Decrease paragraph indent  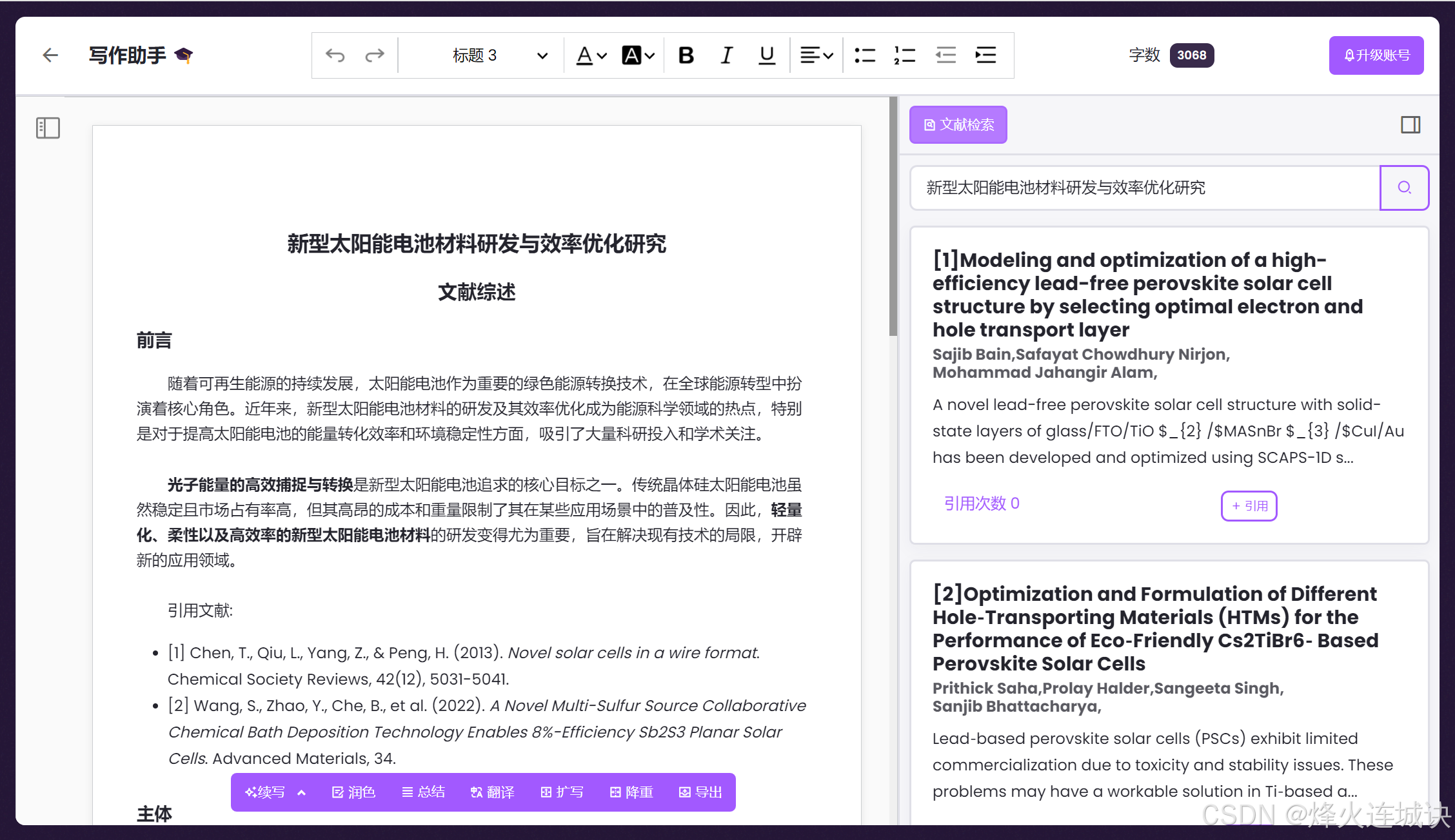(x=945, y=55)
